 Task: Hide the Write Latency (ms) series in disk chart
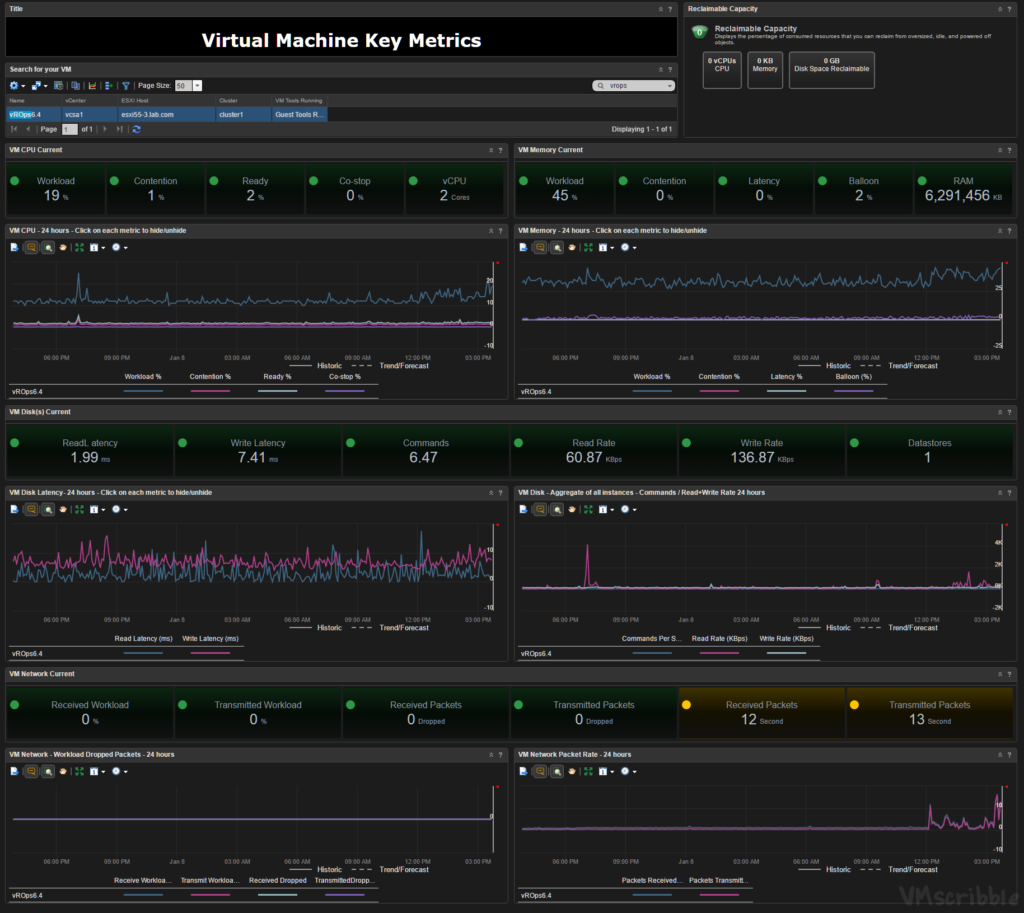pos(210,638)
